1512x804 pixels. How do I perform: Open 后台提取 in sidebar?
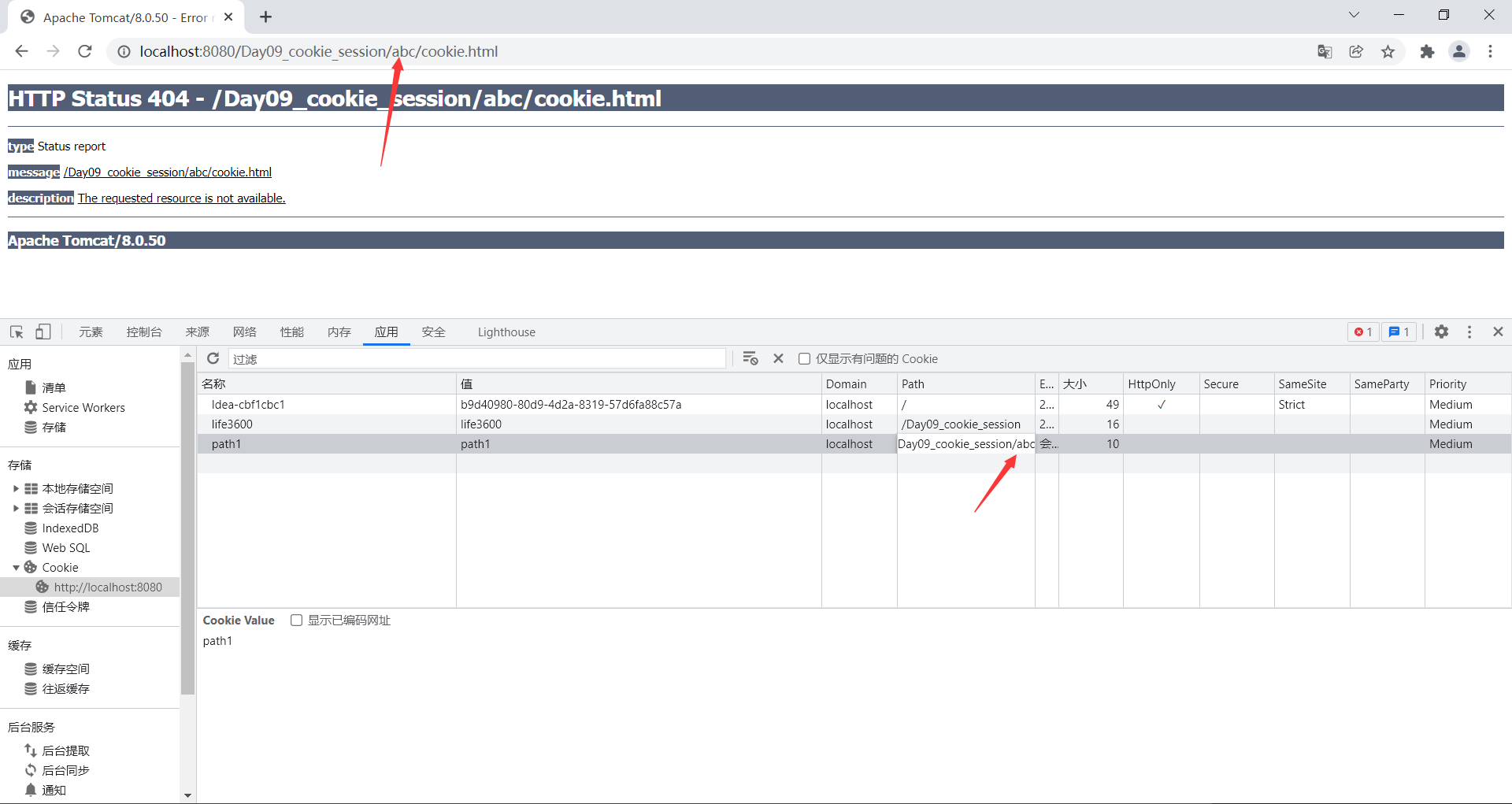(x=65, y=750)
